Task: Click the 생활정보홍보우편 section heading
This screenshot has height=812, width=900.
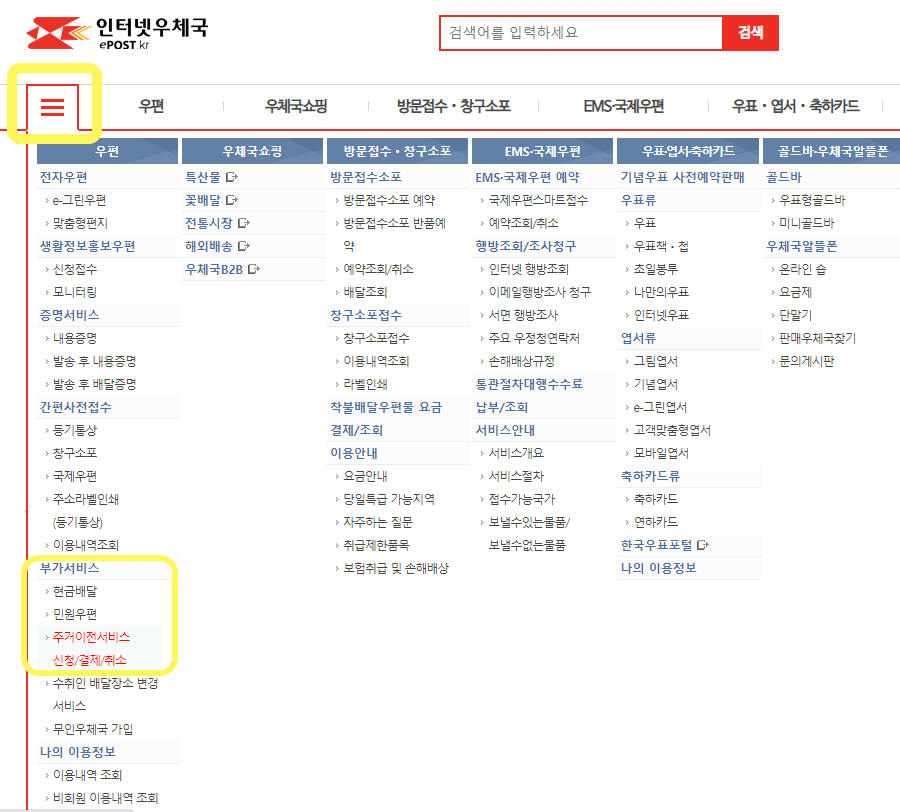Action: pyautogui.click(x=87, y=246)
